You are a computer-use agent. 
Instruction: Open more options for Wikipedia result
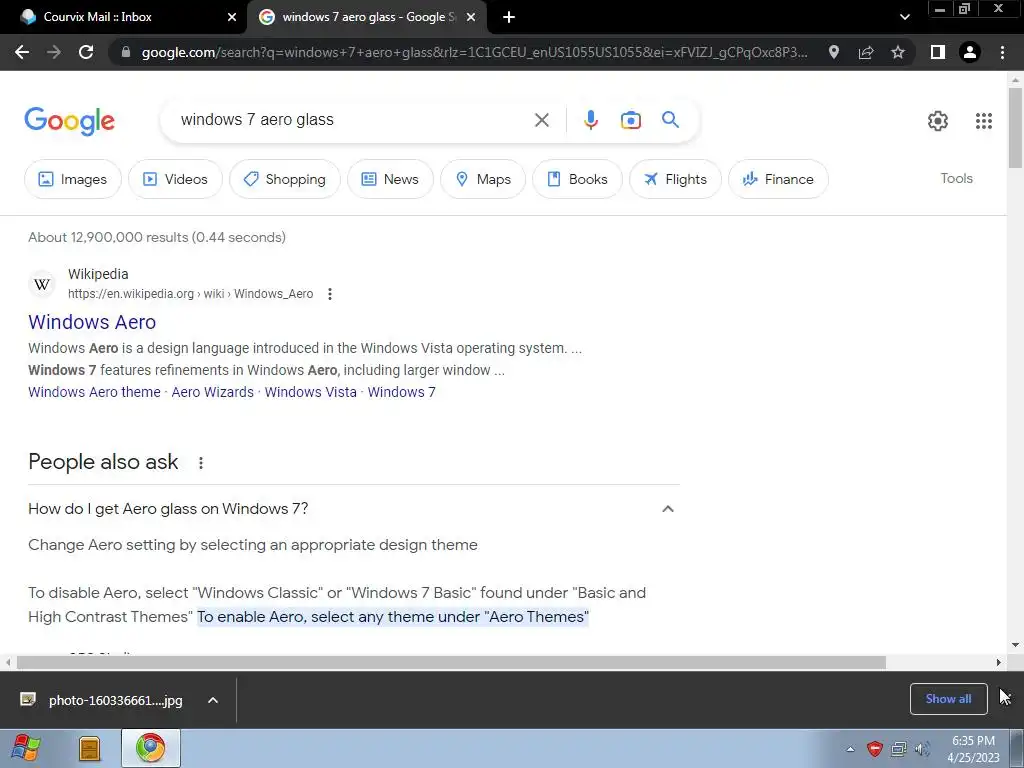[330, 294]
